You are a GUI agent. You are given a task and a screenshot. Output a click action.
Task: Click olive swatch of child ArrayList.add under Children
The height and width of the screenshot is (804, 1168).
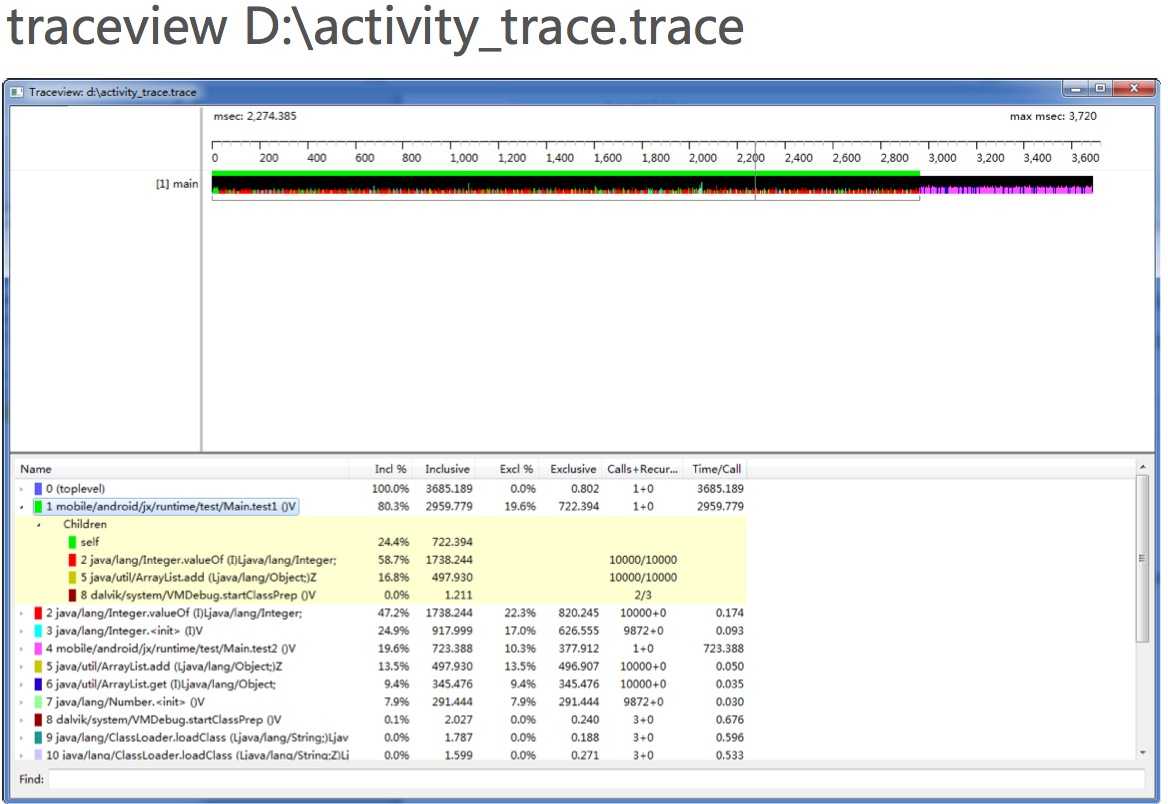coord(72,577)
